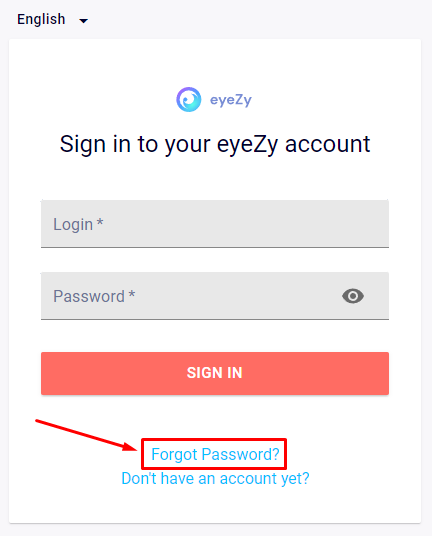Image resolution: width=432 pixels, height=536 pixels.
Task: Click the asterisk after Password label
Action: 132,294
